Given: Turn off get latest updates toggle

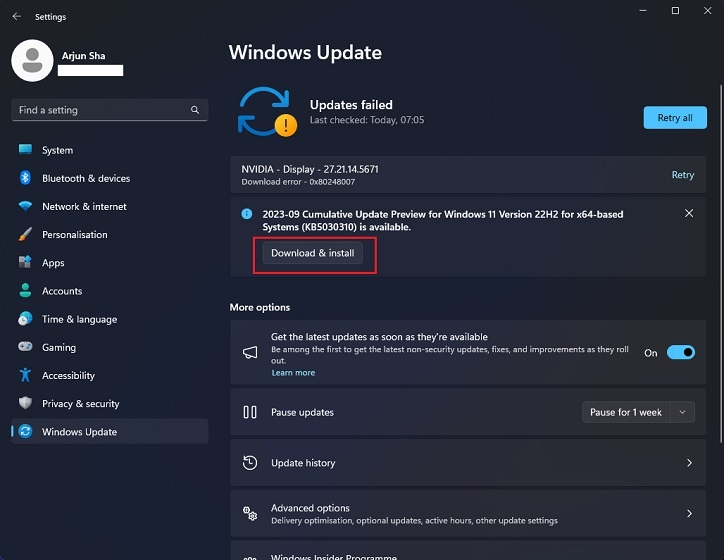Looking at the screenshot, I should point(681,352).
